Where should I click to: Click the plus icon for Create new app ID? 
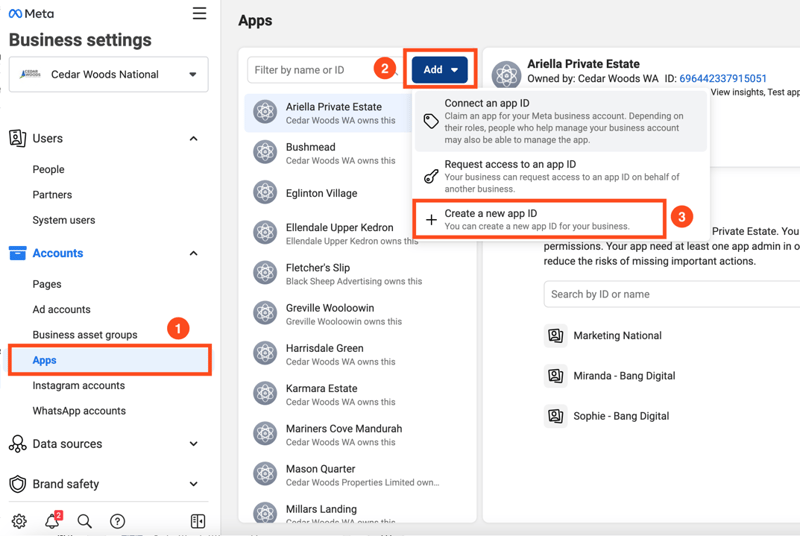pyautogui.click(x=431, y=220)
